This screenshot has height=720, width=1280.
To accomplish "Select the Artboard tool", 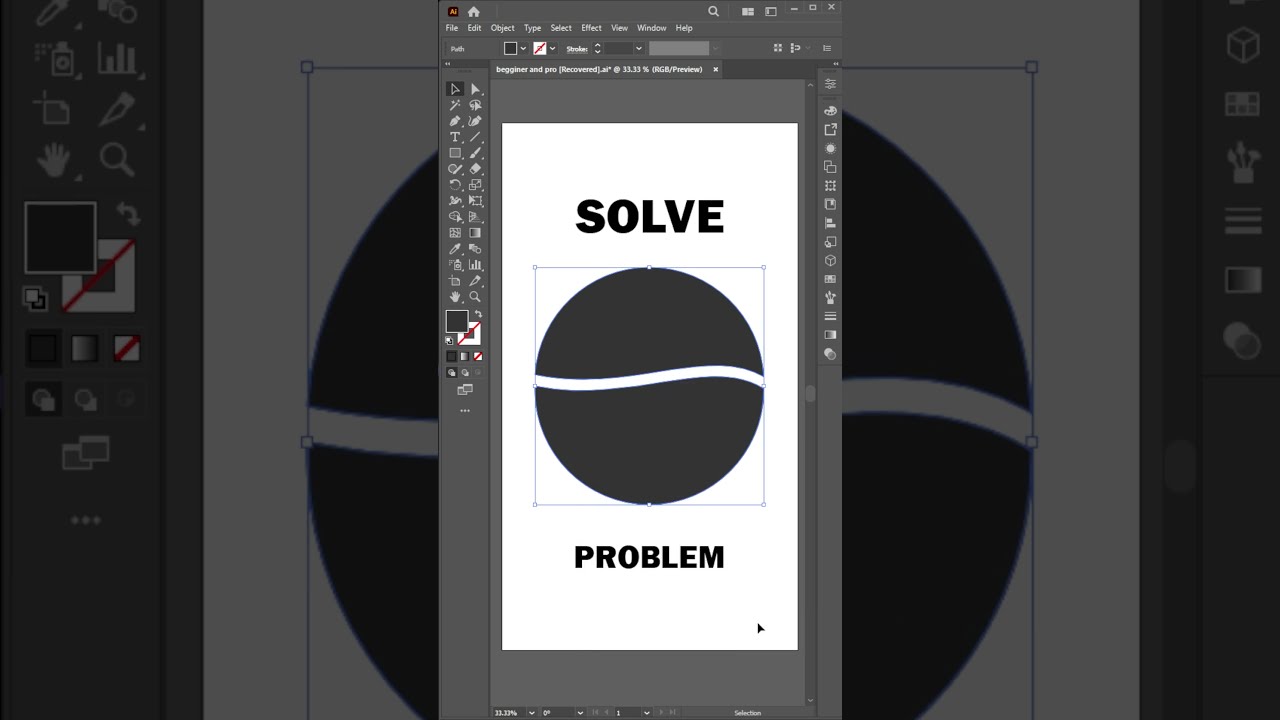I will pos(455,281).
